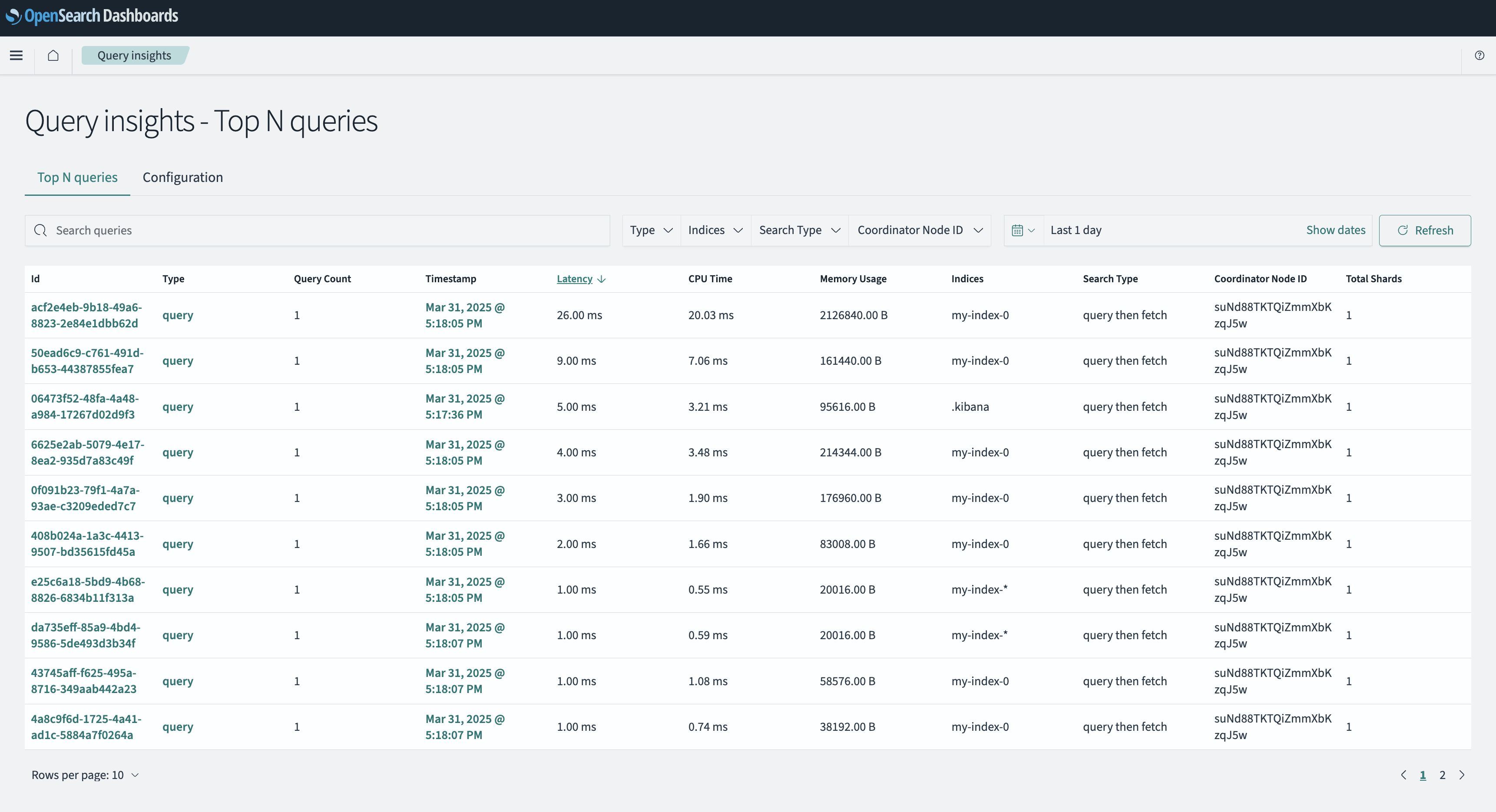Open query e25c6a18-5bd9-4b68-8826-6834b11f313a
Viewport: 1496px width, 812px height.
pyautogui.click(x=88, y=590)
